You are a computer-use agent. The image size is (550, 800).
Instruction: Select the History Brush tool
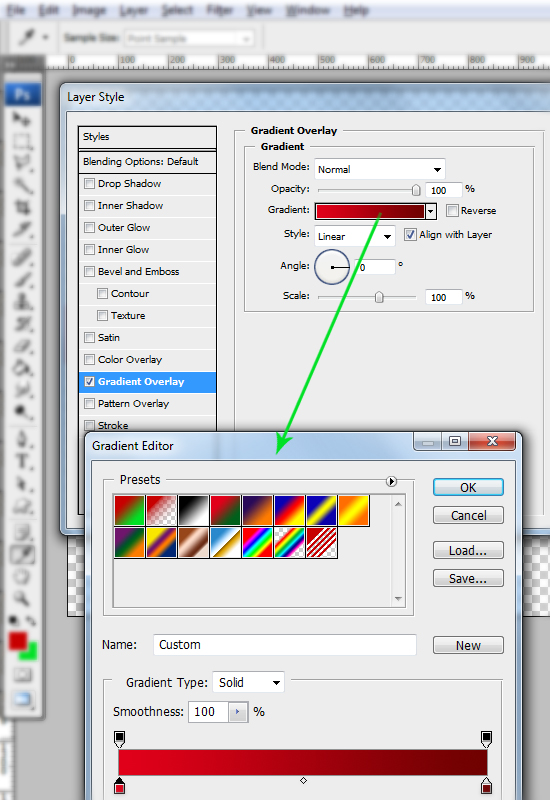21,323
